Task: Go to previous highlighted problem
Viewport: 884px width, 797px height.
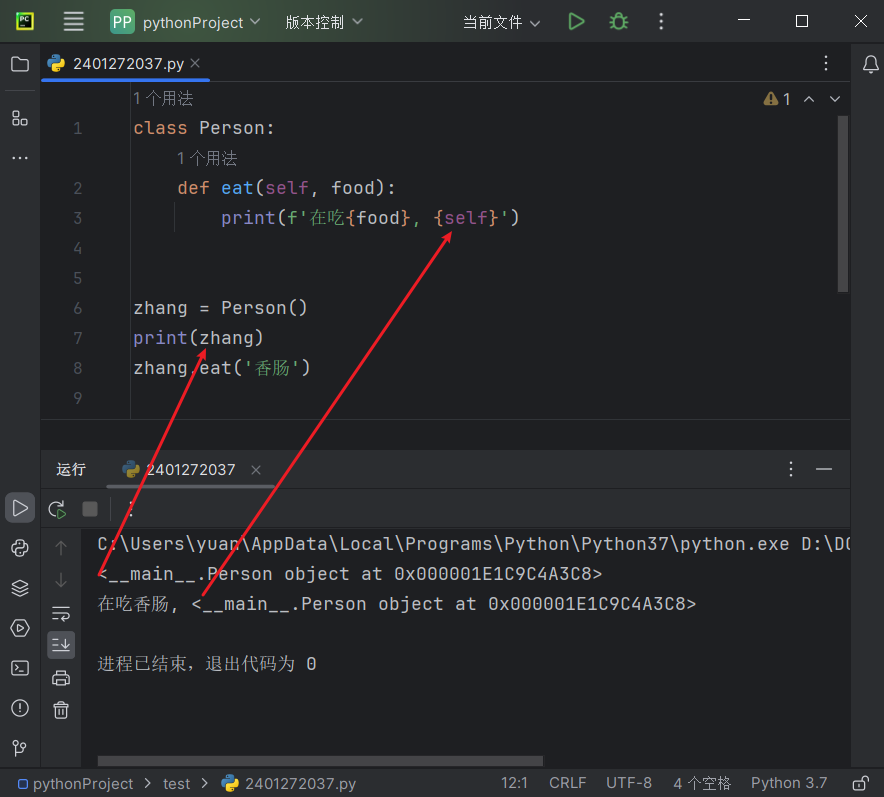Action: [x=808, y=99]
